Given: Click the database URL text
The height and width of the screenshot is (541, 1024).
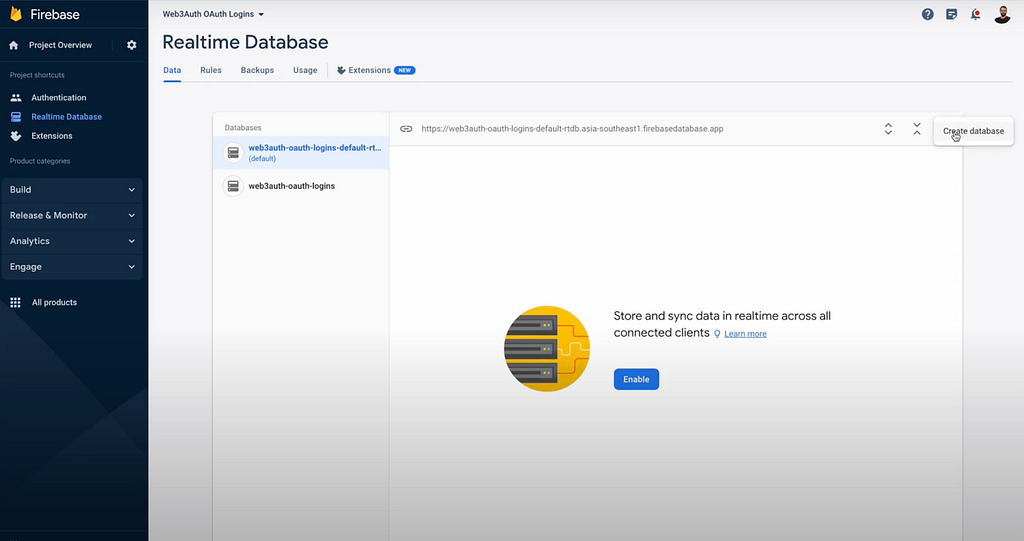Looking at the screenshot, I should point(572,129).
